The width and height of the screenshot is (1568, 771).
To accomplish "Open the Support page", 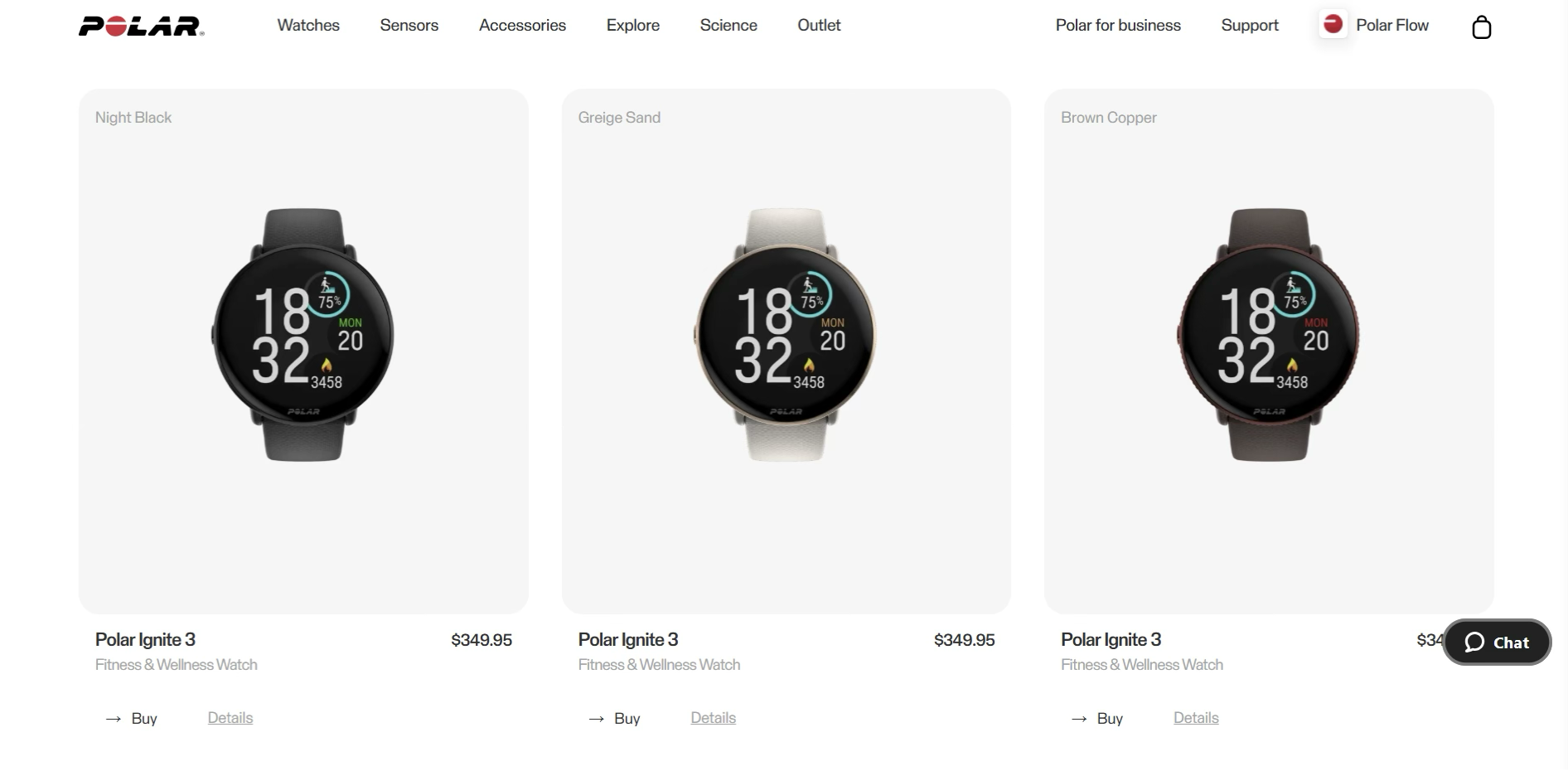I will pos(1250,26).
